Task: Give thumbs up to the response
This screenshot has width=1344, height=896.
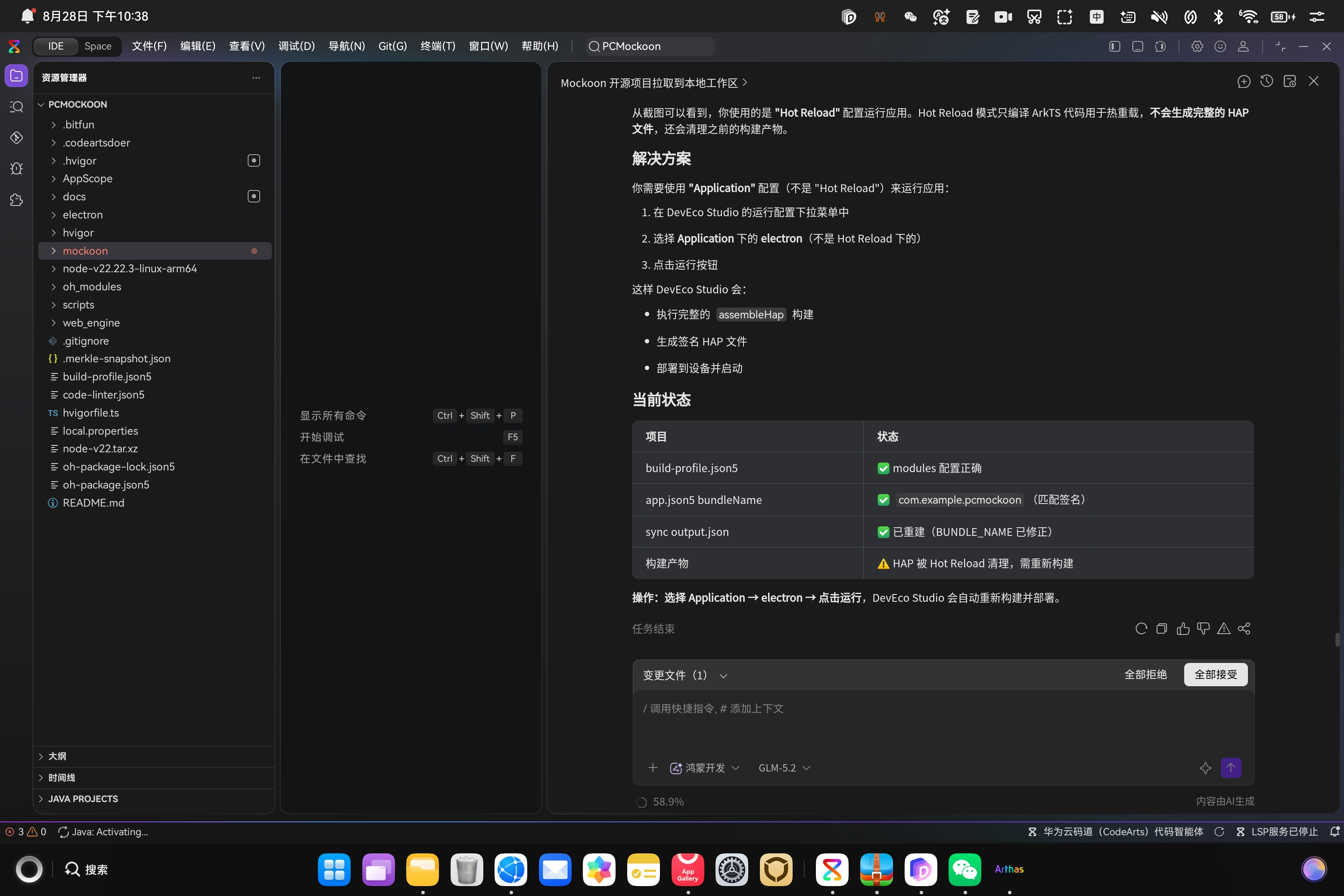Action: [1183, 628]
